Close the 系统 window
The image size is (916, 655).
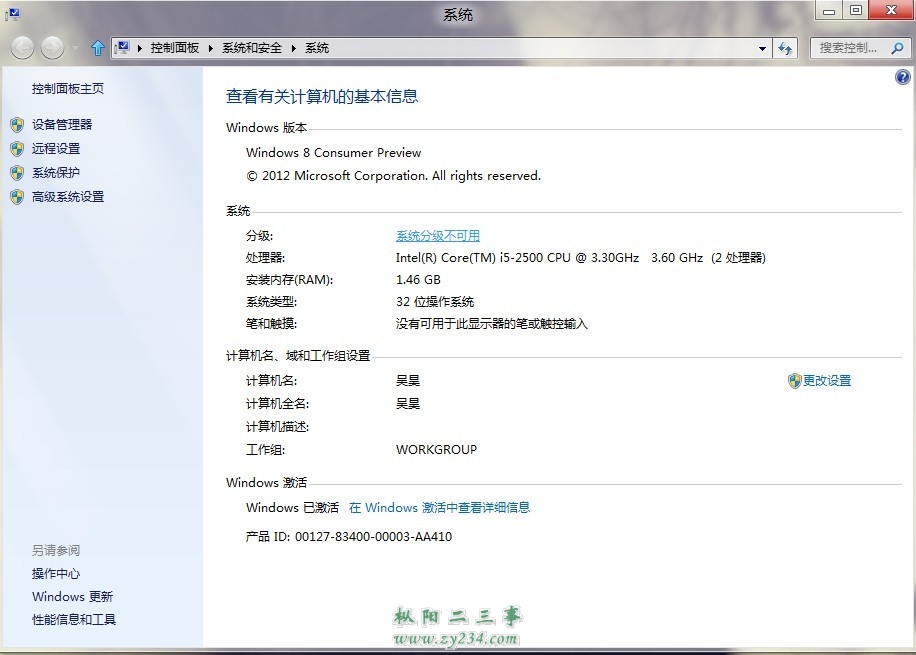(x=891, y=11)
